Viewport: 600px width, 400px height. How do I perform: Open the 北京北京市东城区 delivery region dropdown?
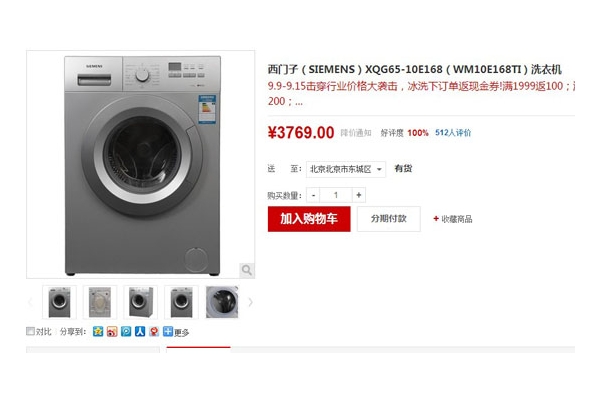point(346,169)
